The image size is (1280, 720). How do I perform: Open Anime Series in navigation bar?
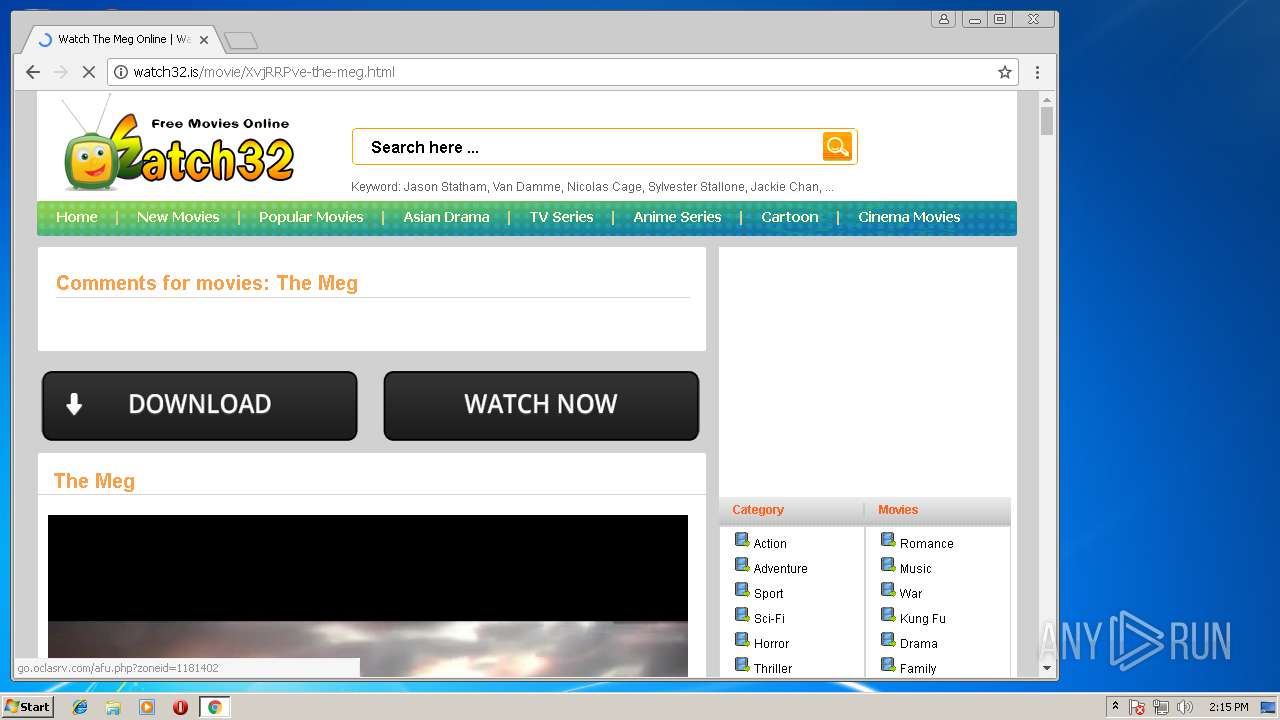pyautogui.click(x=677, y=217)
